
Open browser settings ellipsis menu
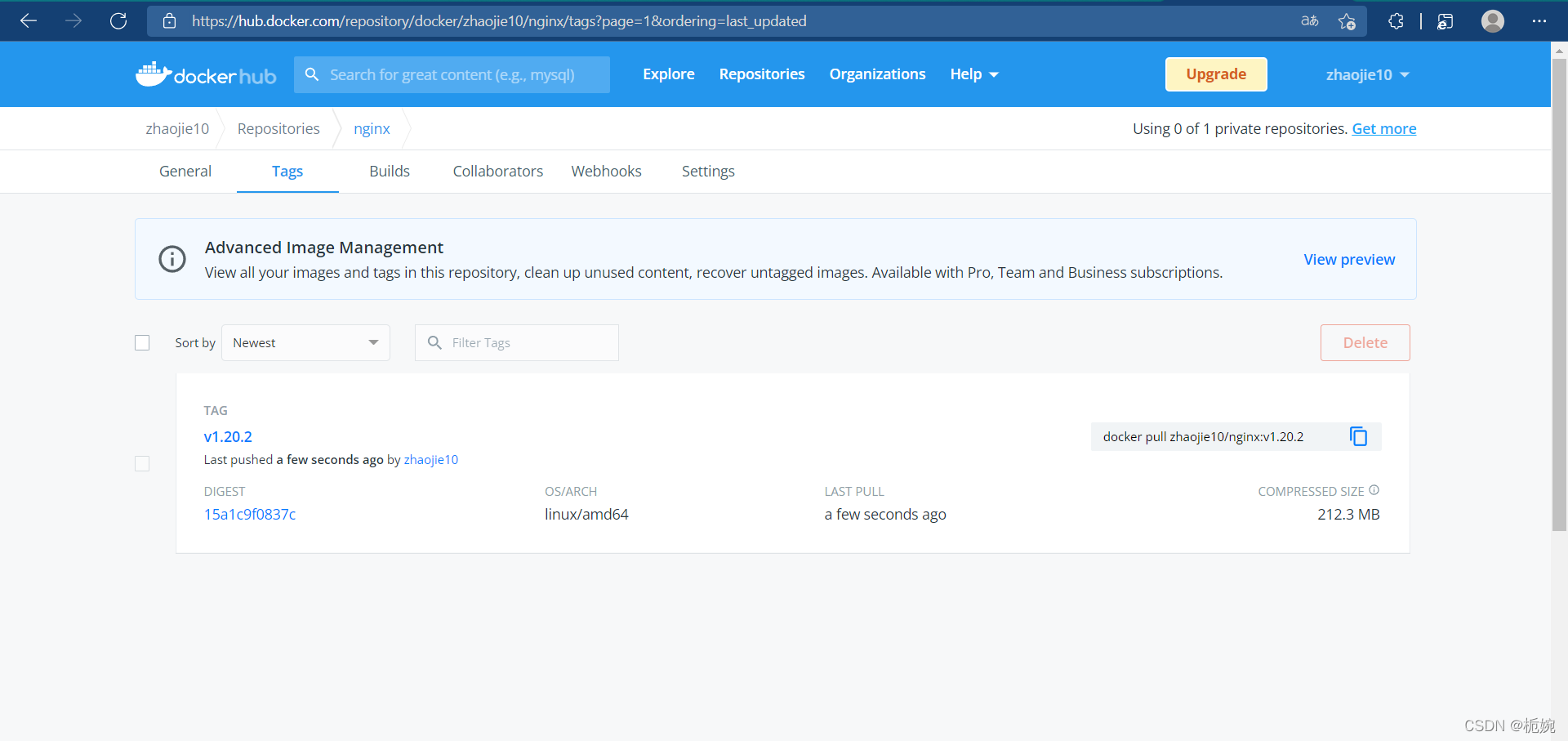coord(1539,21)
